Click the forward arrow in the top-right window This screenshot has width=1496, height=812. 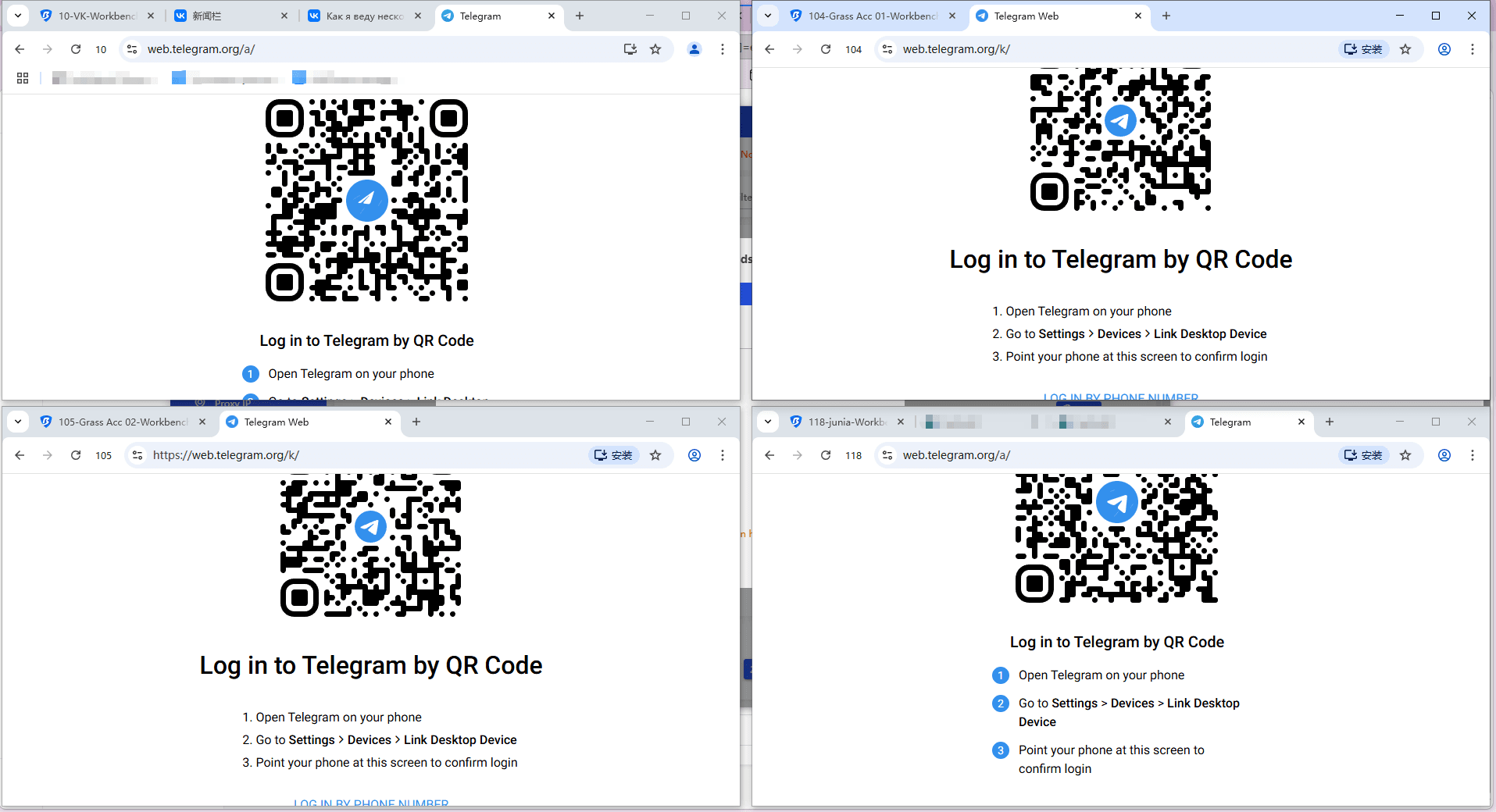pos(798,49)
